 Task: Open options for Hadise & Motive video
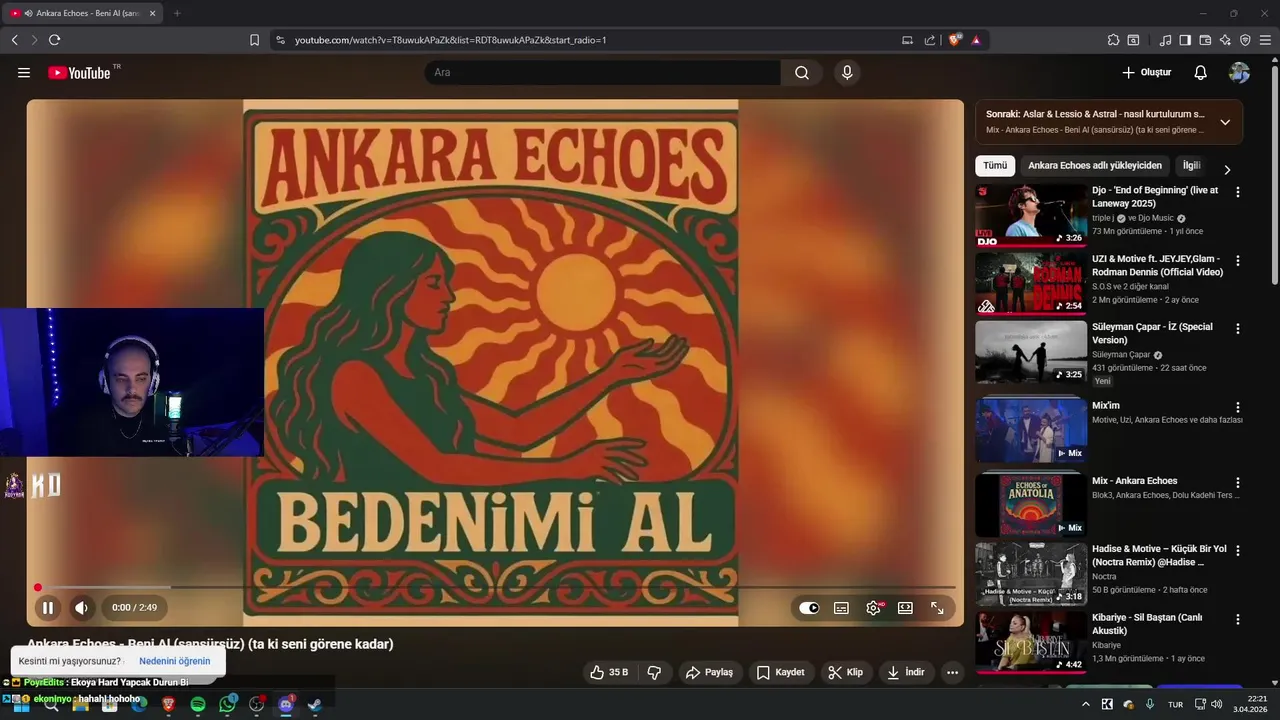pyautogui.click(x=1238, y=551)
